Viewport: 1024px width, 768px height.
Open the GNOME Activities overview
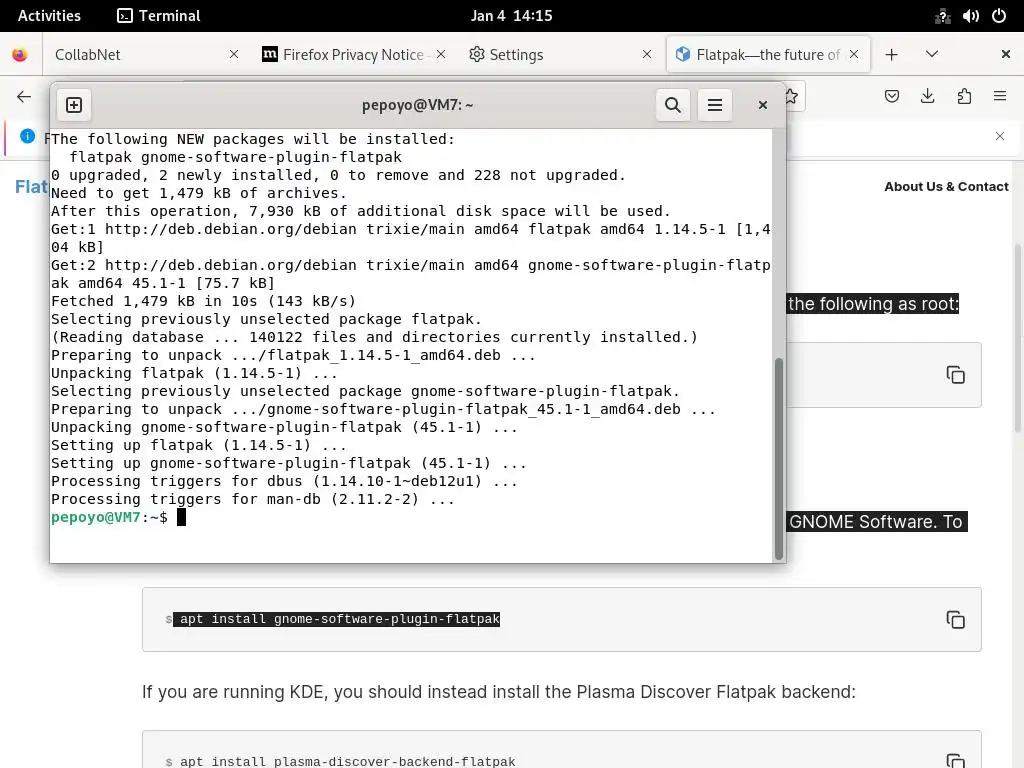(49, 16)
